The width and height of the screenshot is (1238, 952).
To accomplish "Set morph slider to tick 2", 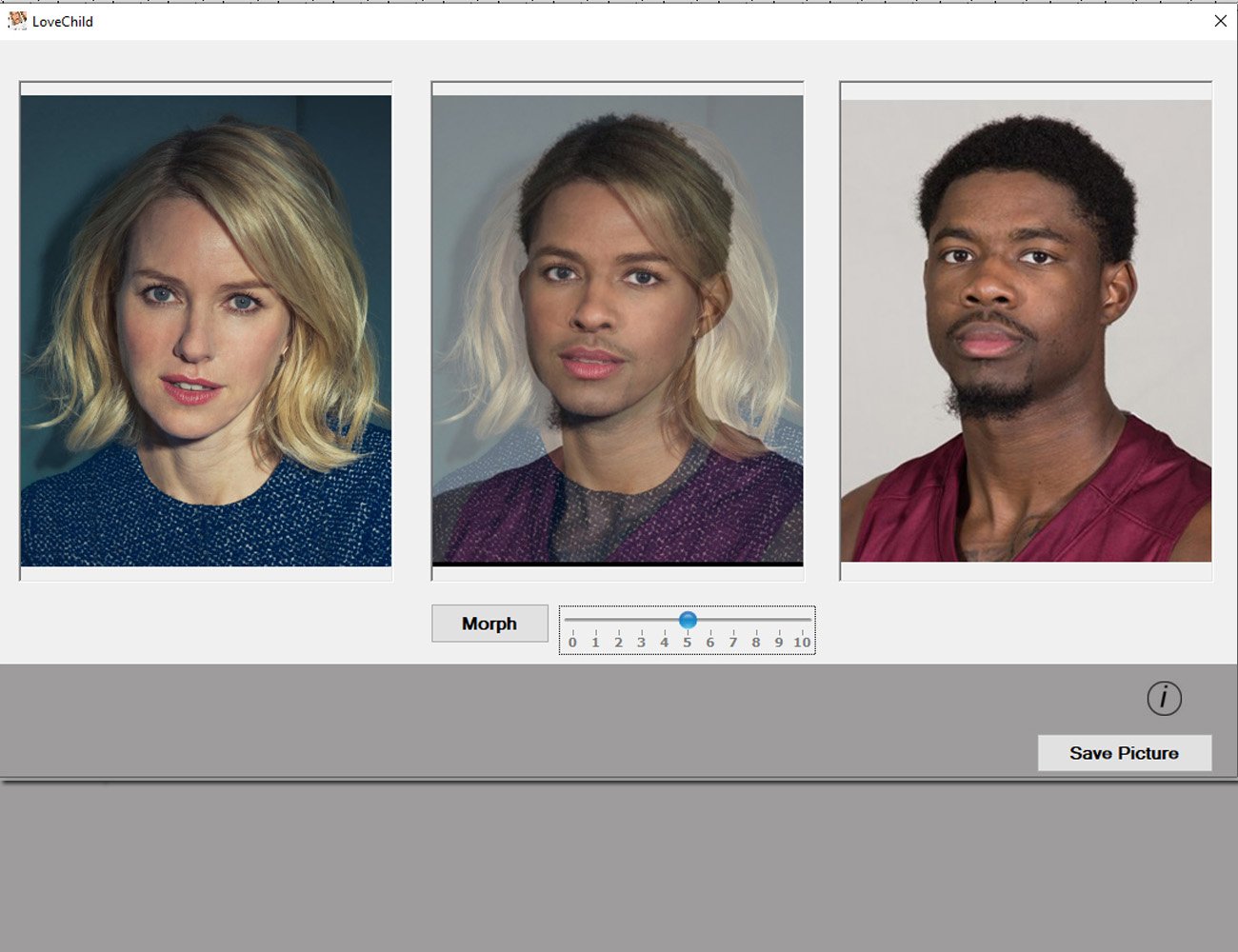I will [x=618, y=621].
